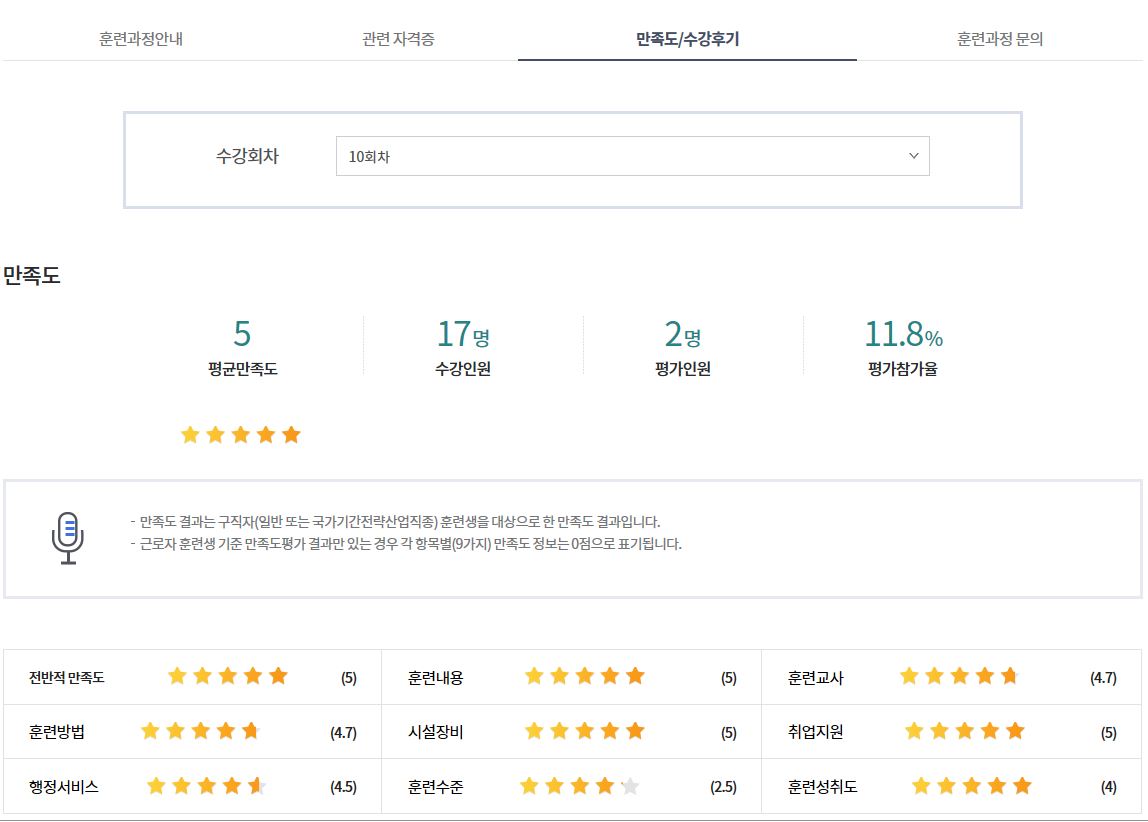Click the 전반적 만족도 star rating
The height and width of the screenshot is (822, 1148).
click(x=227, y=676)
